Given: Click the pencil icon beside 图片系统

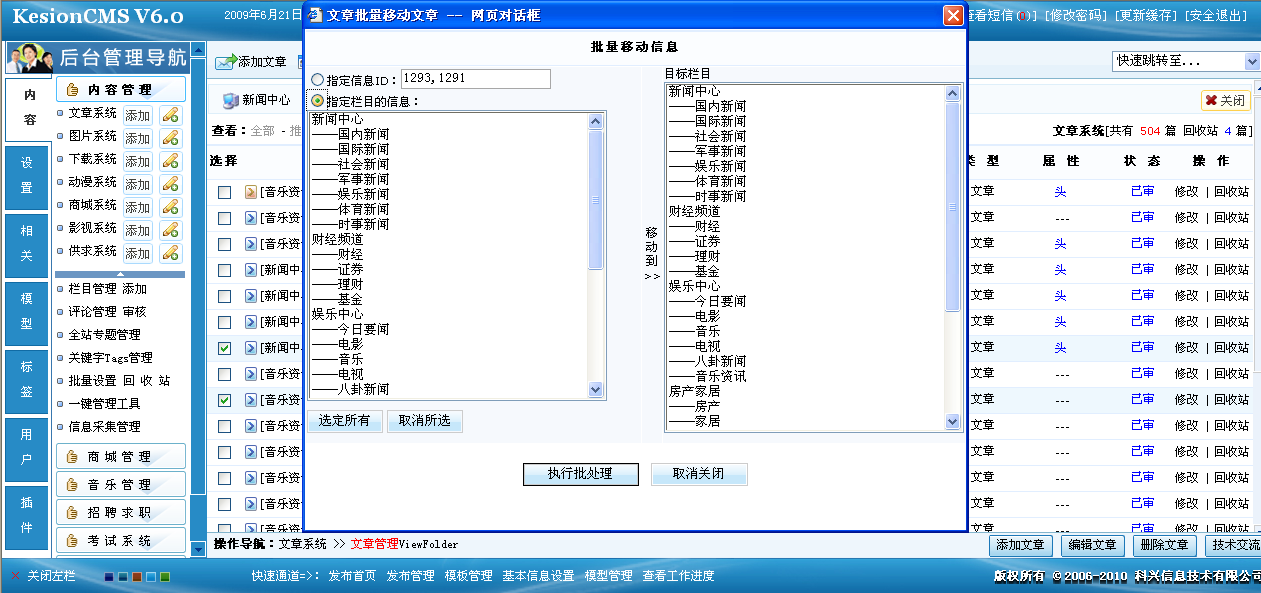Looking at the screenshot, I should pos(171,137).
